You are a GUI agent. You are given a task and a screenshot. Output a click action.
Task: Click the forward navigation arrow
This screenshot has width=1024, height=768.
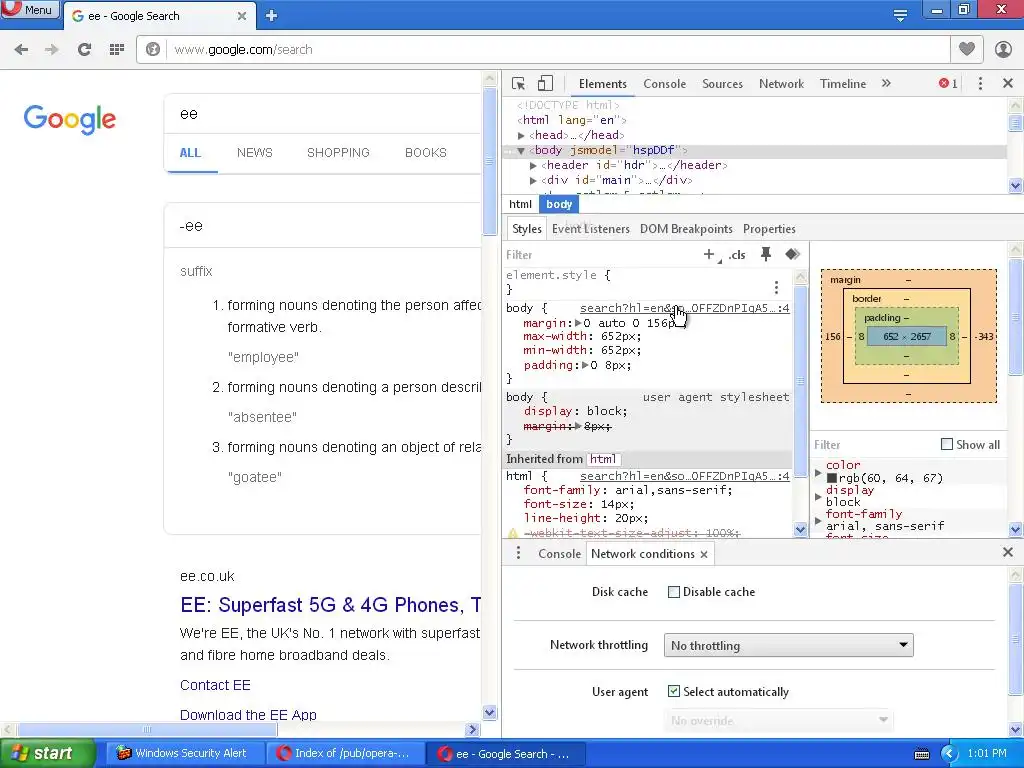(x=52, y=50)
